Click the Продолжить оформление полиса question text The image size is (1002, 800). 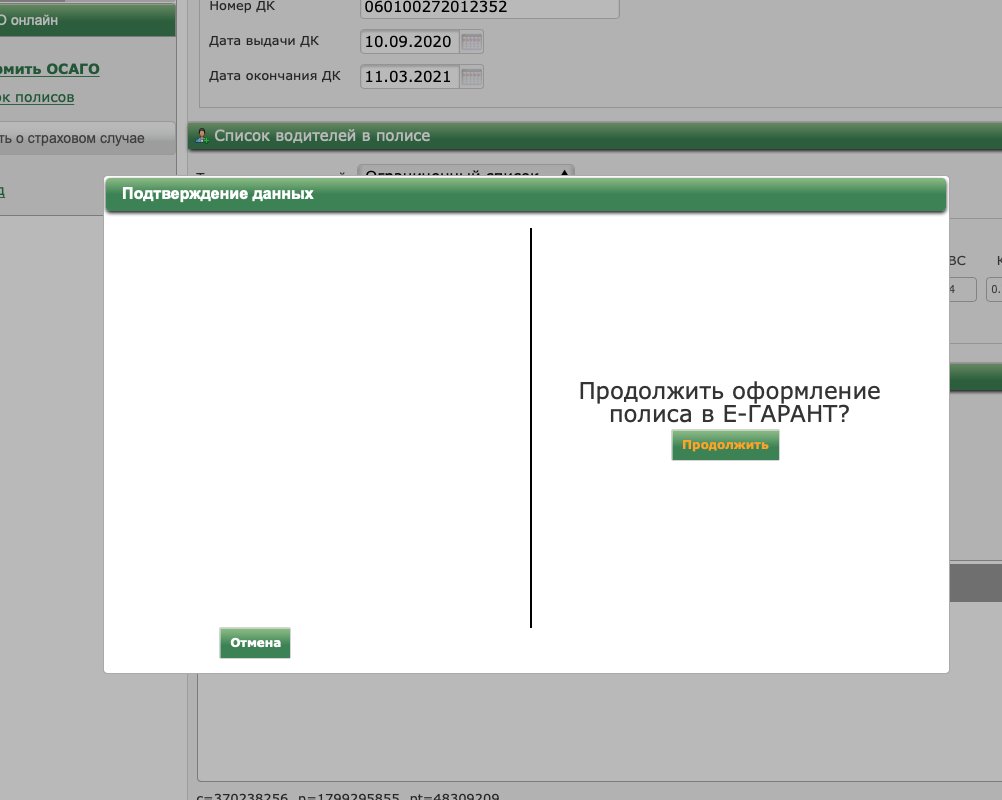(729, 403)
